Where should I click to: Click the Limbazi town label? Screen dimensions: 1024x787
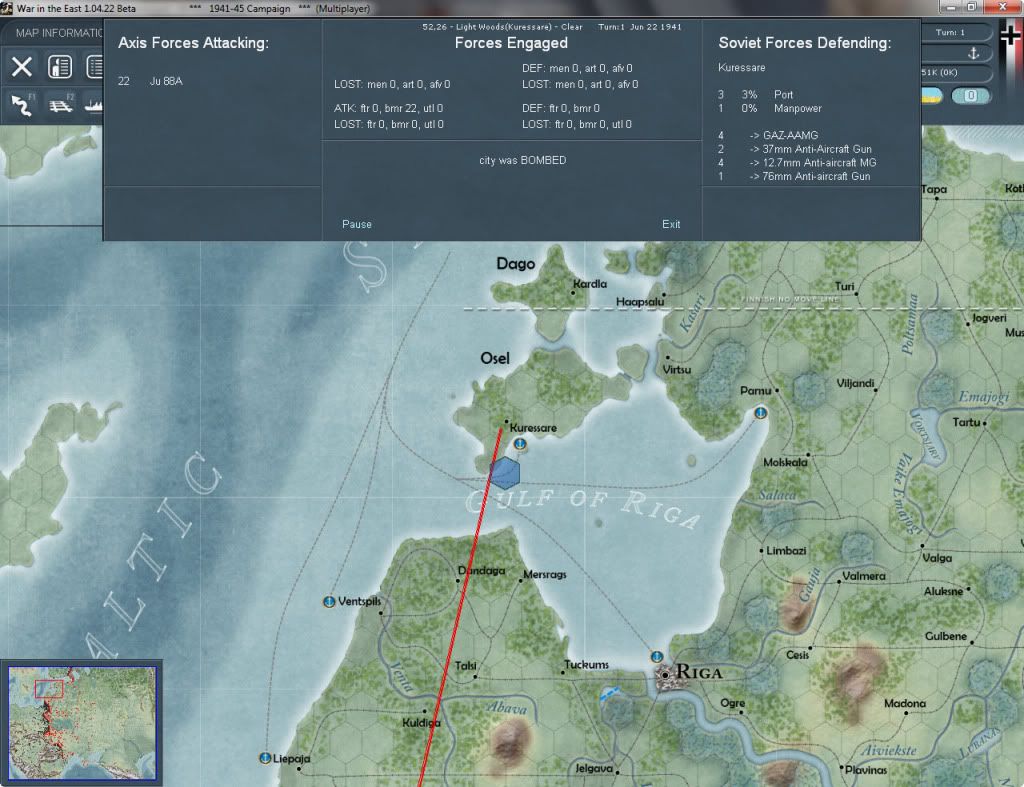point(786,551)
